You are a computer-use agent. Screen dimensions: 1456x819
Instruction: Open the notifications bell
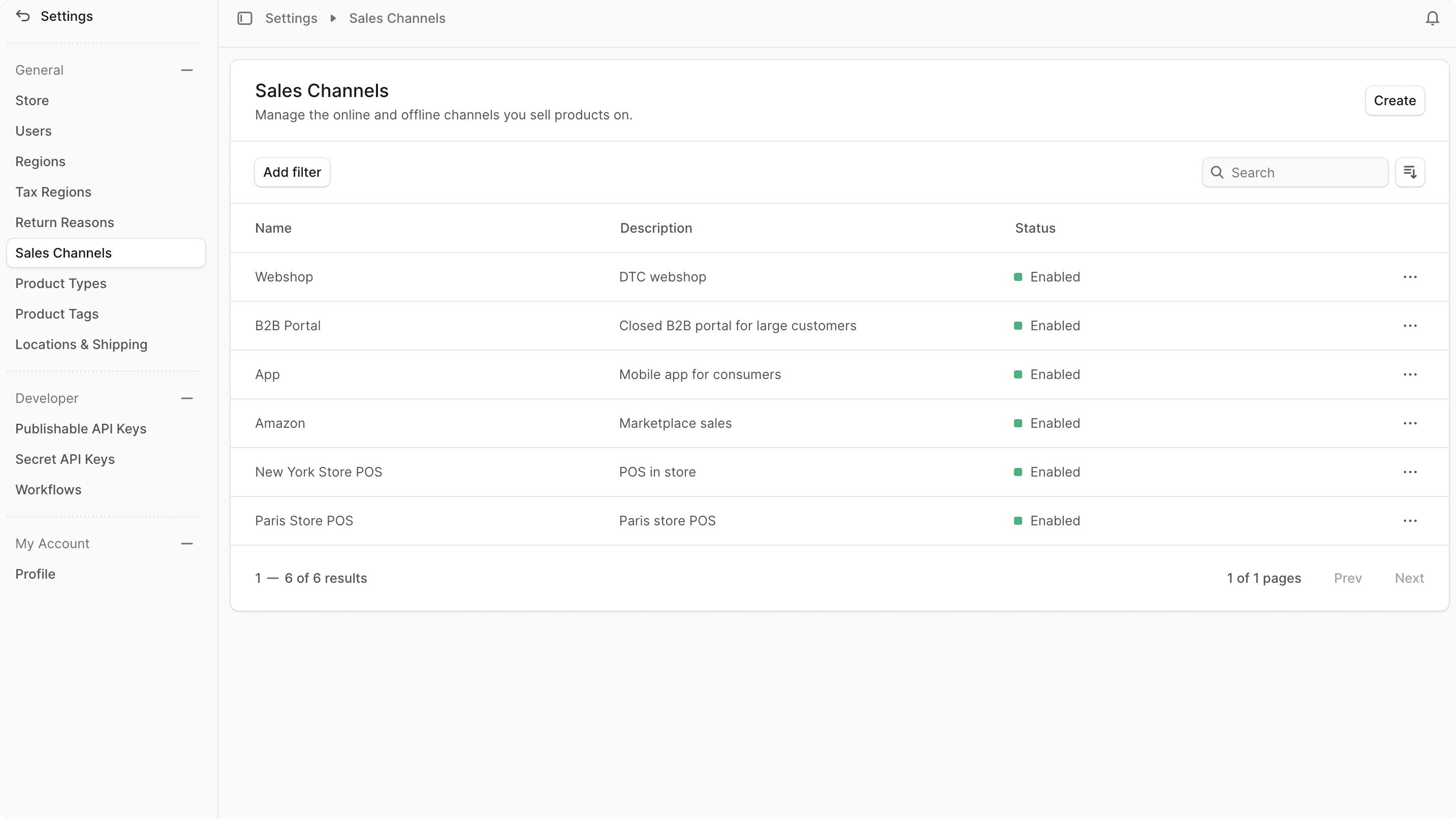(1432, 17)
